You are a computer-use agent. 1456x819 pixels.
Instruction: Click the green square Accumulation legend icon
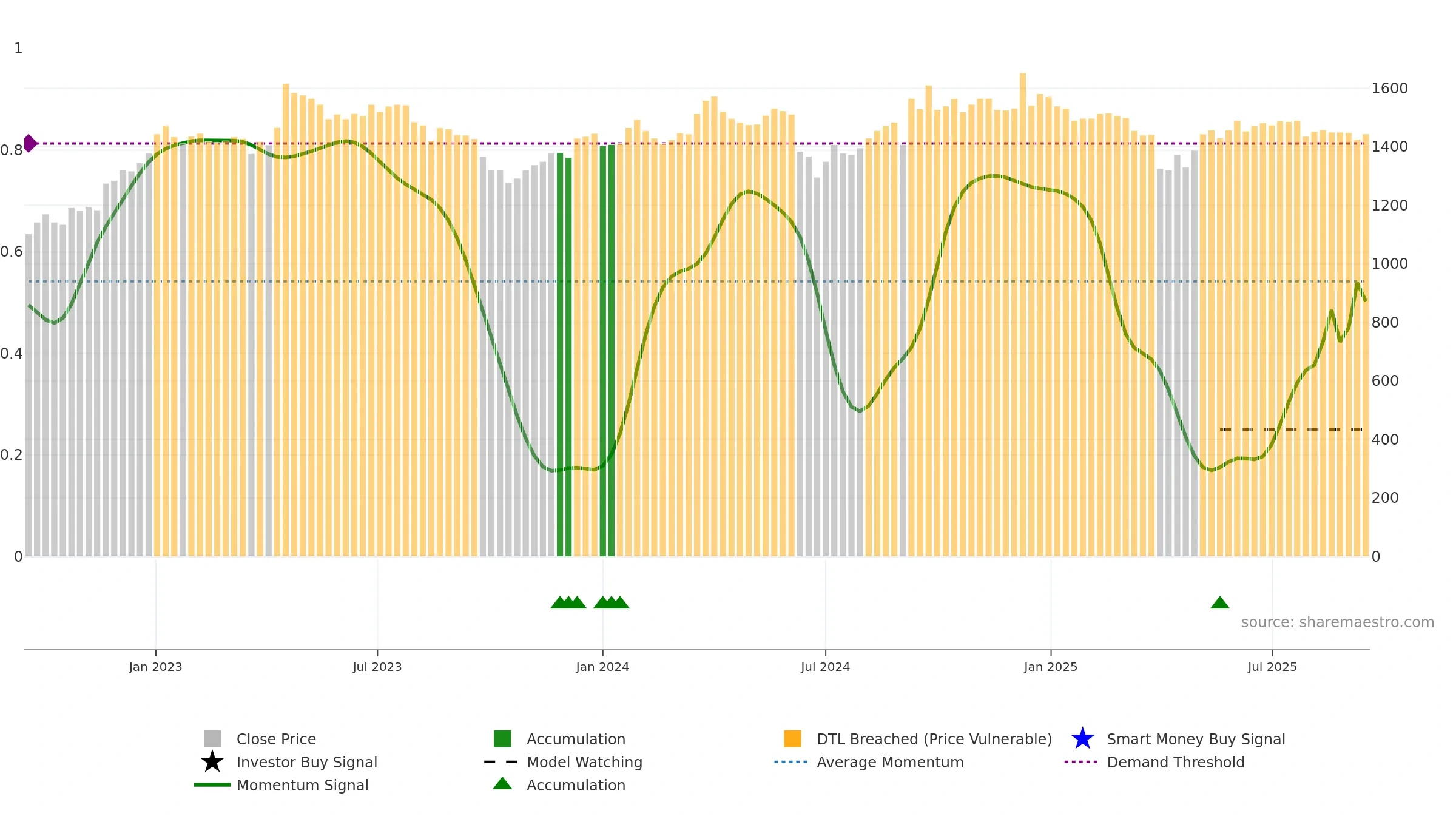(502, 739)
